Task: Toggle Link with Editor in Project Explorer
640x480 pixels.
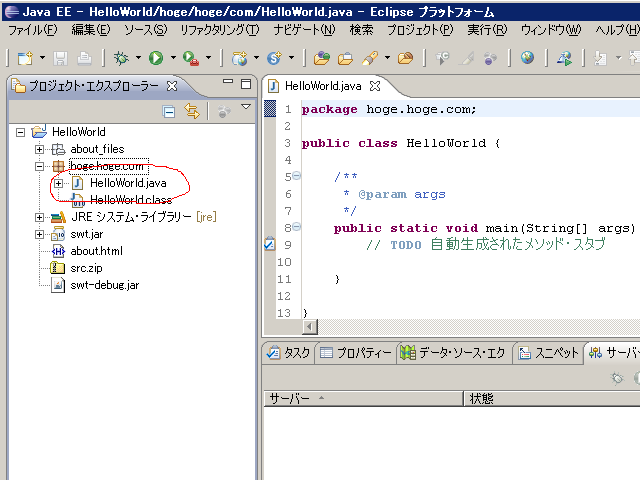Action: 192,111
